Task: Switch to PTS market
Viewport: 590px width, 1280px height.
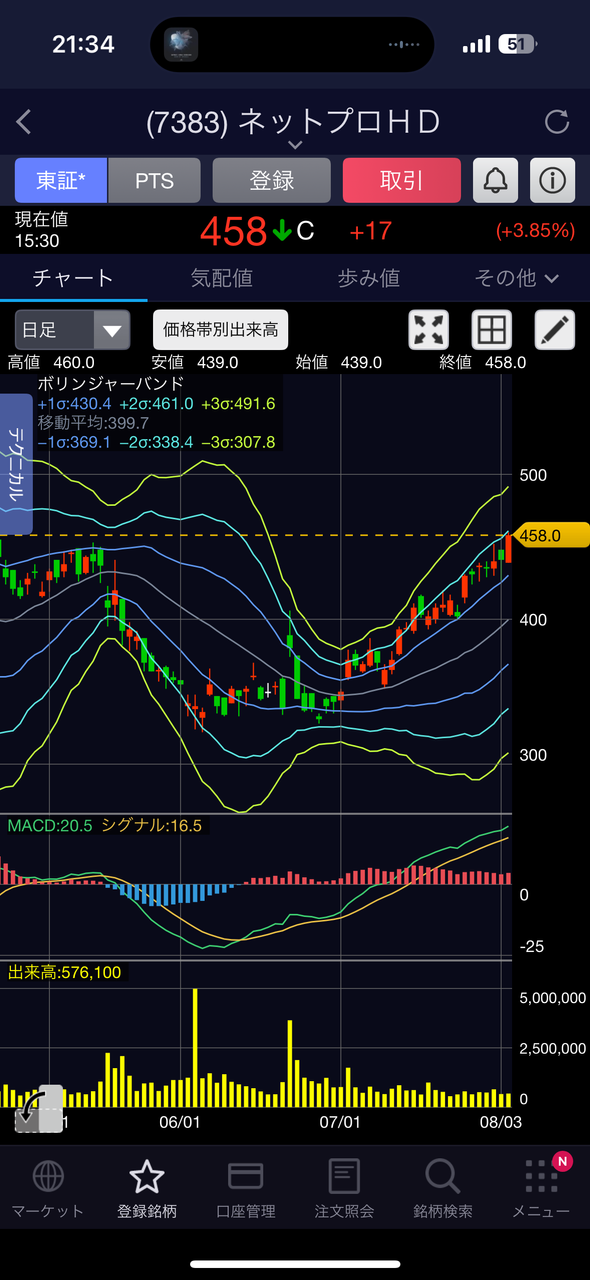Action: point(154,180)
